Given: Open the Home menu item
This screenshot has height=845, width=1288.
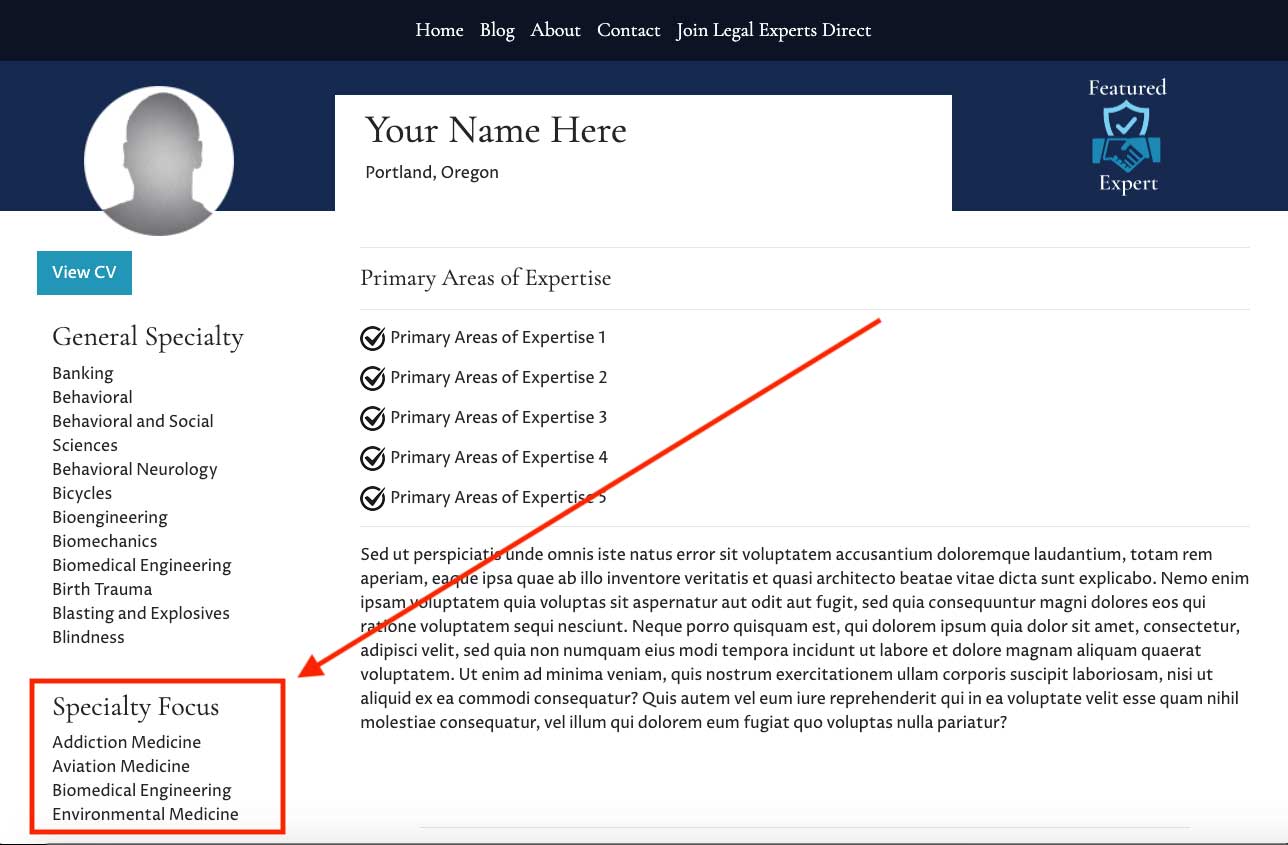Looking at the screenshot, I should coord(439,30).
